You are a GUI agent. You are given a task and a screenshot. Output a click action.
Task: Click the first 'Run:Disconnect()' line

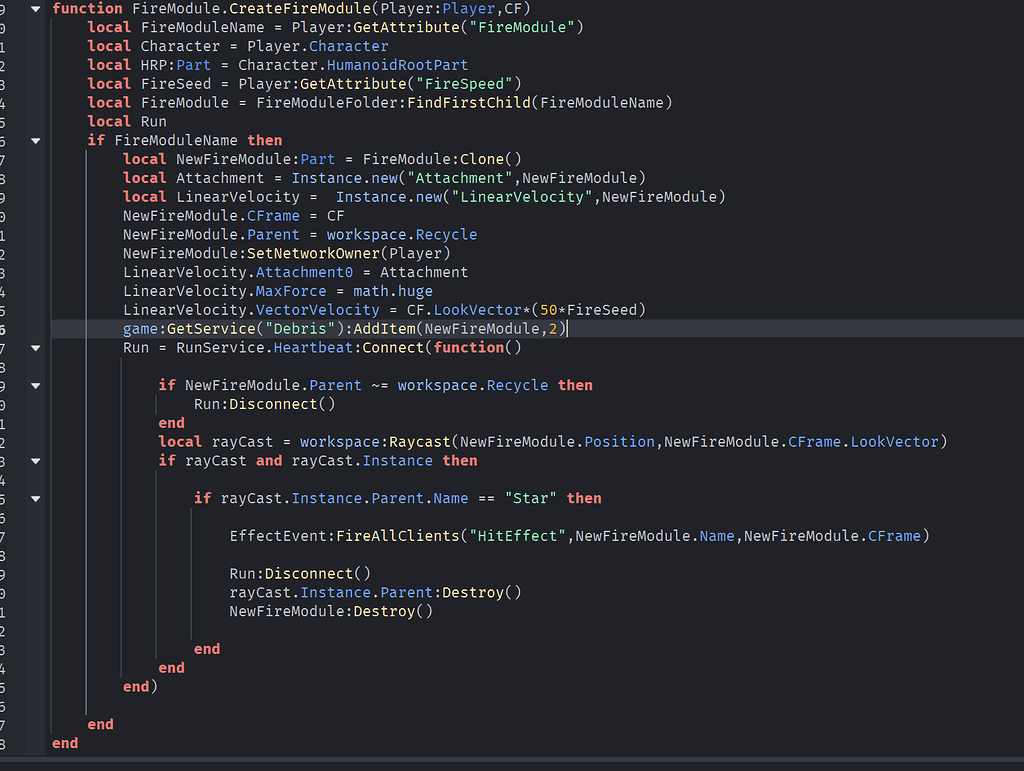(x=264, y=405)
